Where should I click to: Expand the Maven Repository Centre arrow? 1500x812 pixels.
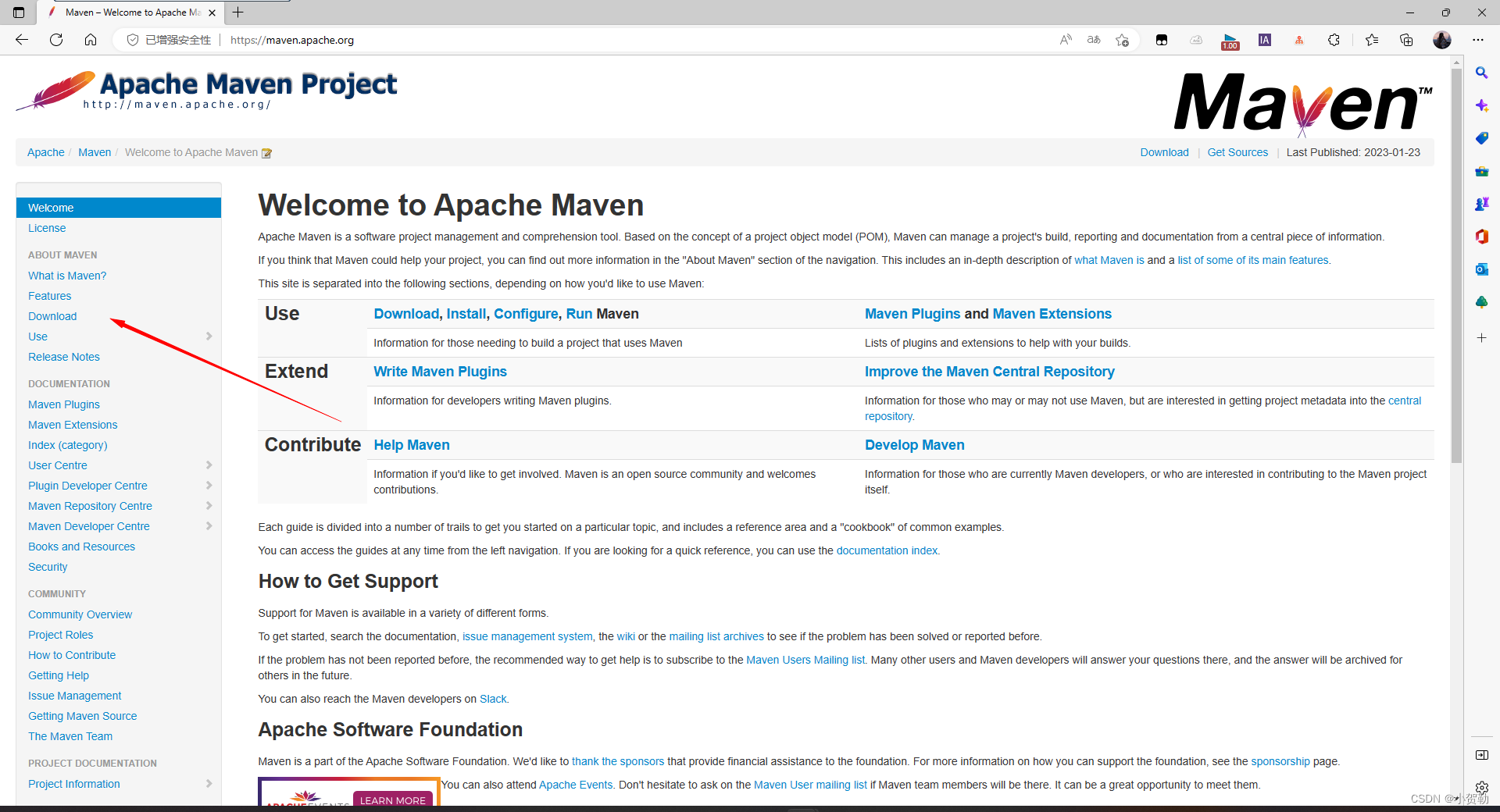[x=209, y=506]
